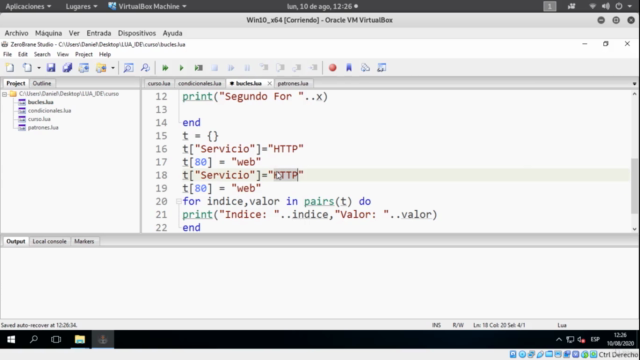Open the File menu in ZeroBrane
This screenshot has height=360, width=640.
pos(7,54)
